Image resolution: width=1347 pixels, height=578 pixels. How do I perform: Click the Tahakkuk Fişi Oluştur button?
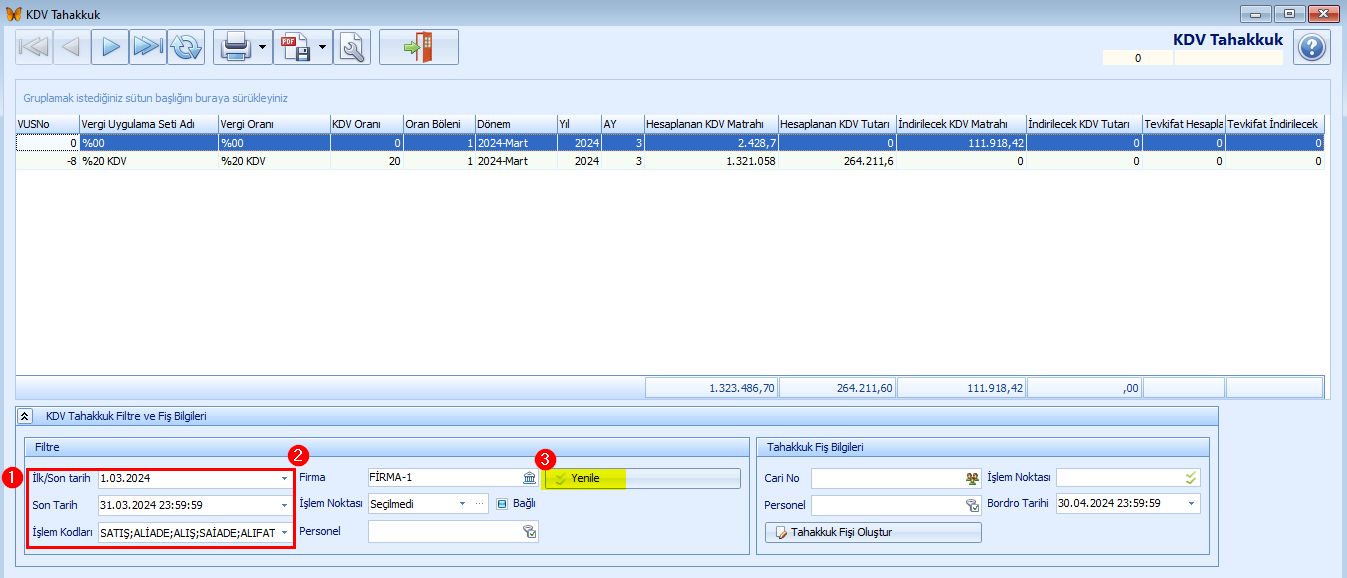pos(873,532)
